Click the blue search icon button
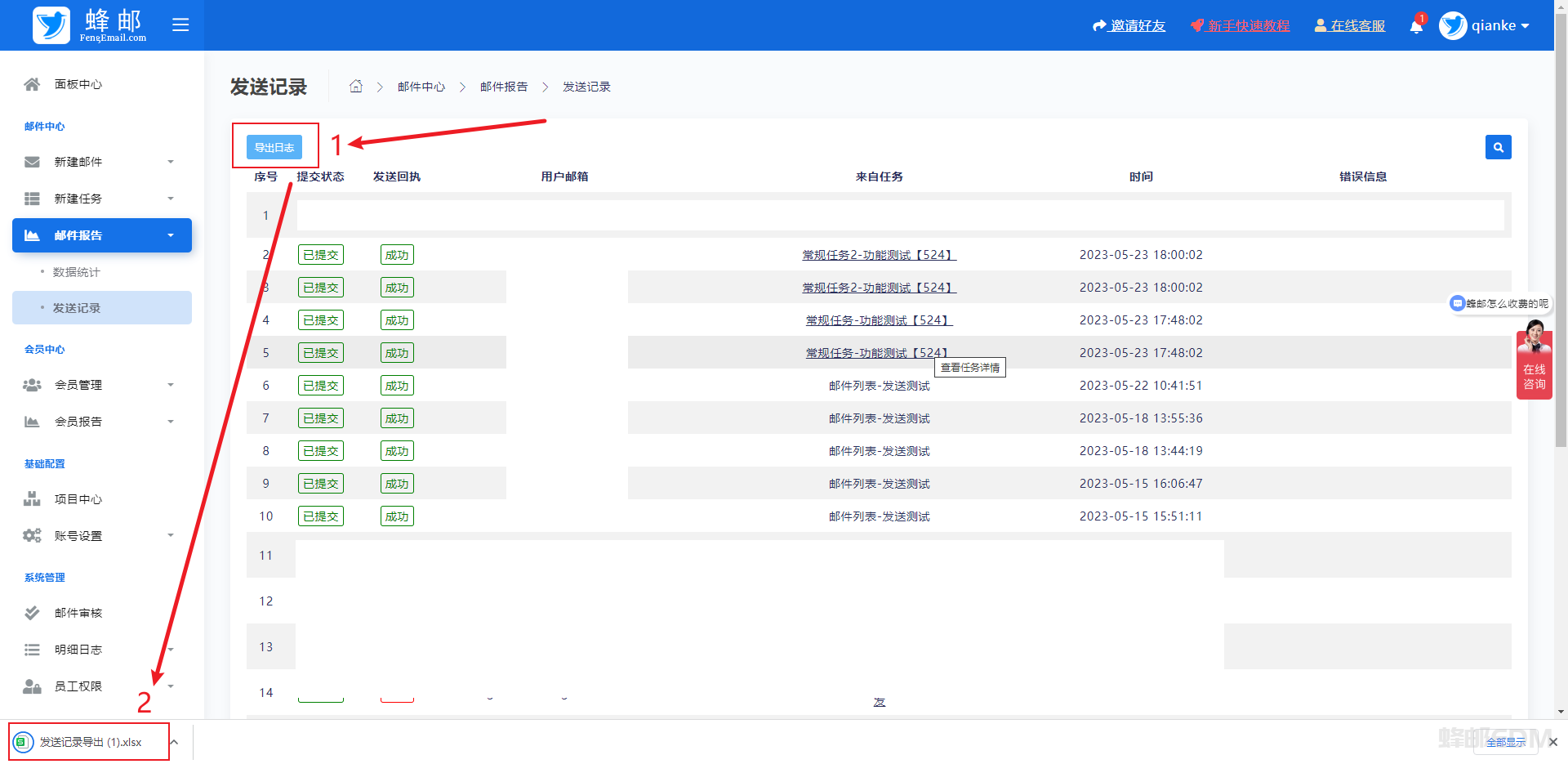 tap(1498, 147)
